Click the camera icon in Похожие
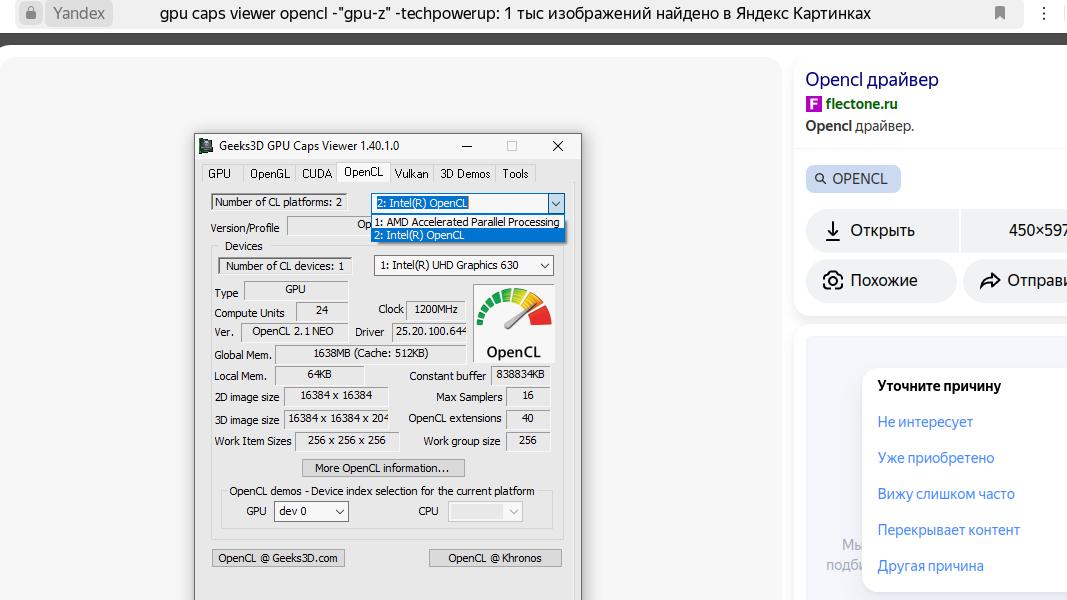The image size is (1067, 600). click(x=832, y=280)
